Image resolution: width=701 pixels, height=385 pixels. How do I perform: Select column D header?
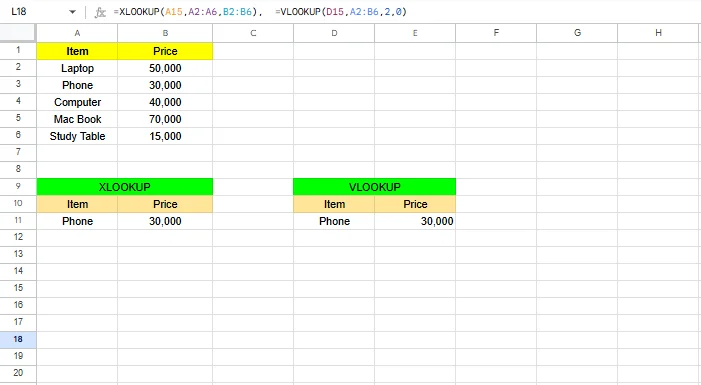point(334,33)
